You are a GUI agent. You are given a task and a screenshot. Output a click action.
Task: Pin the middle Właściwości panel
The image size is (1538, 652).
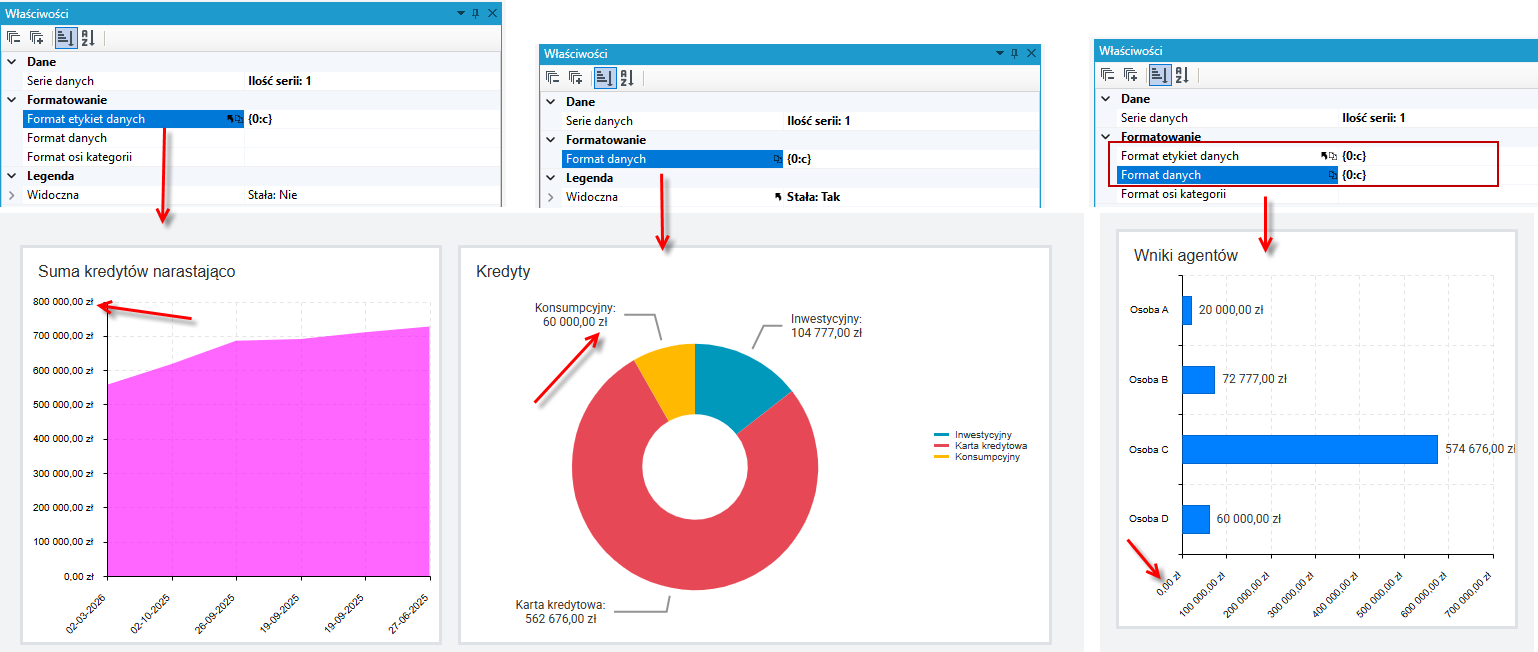1014,53
